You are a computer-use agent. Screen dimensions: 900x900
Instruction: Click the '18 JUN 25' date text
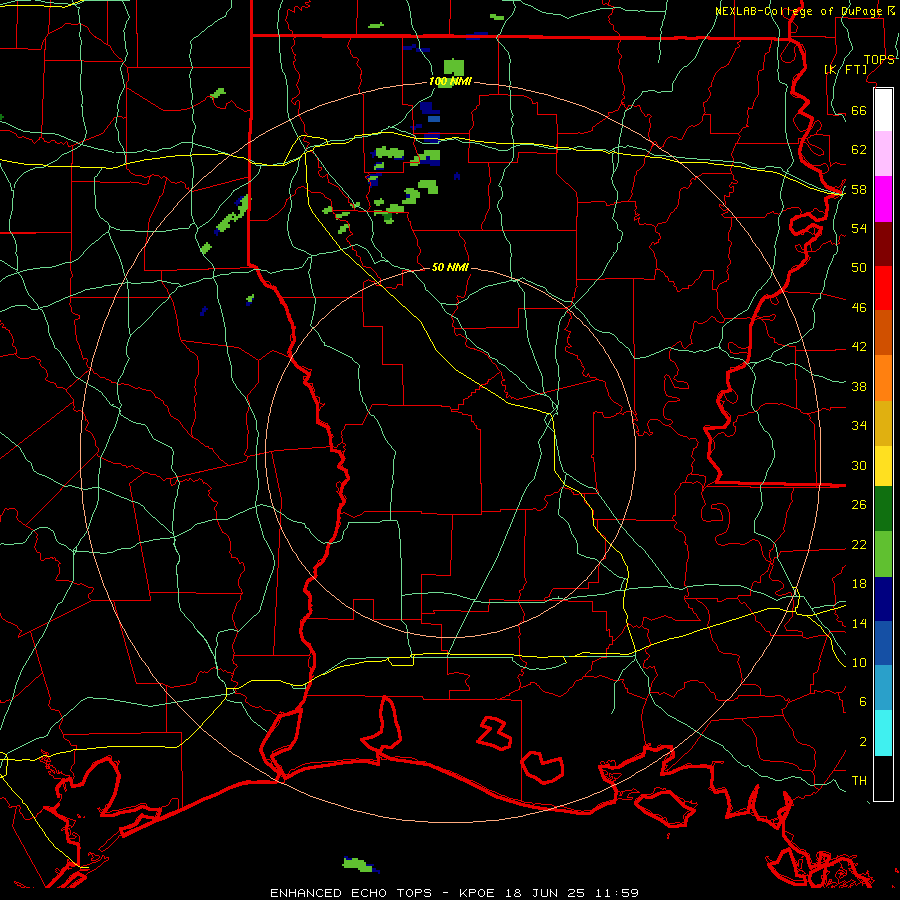click(545, 893)
